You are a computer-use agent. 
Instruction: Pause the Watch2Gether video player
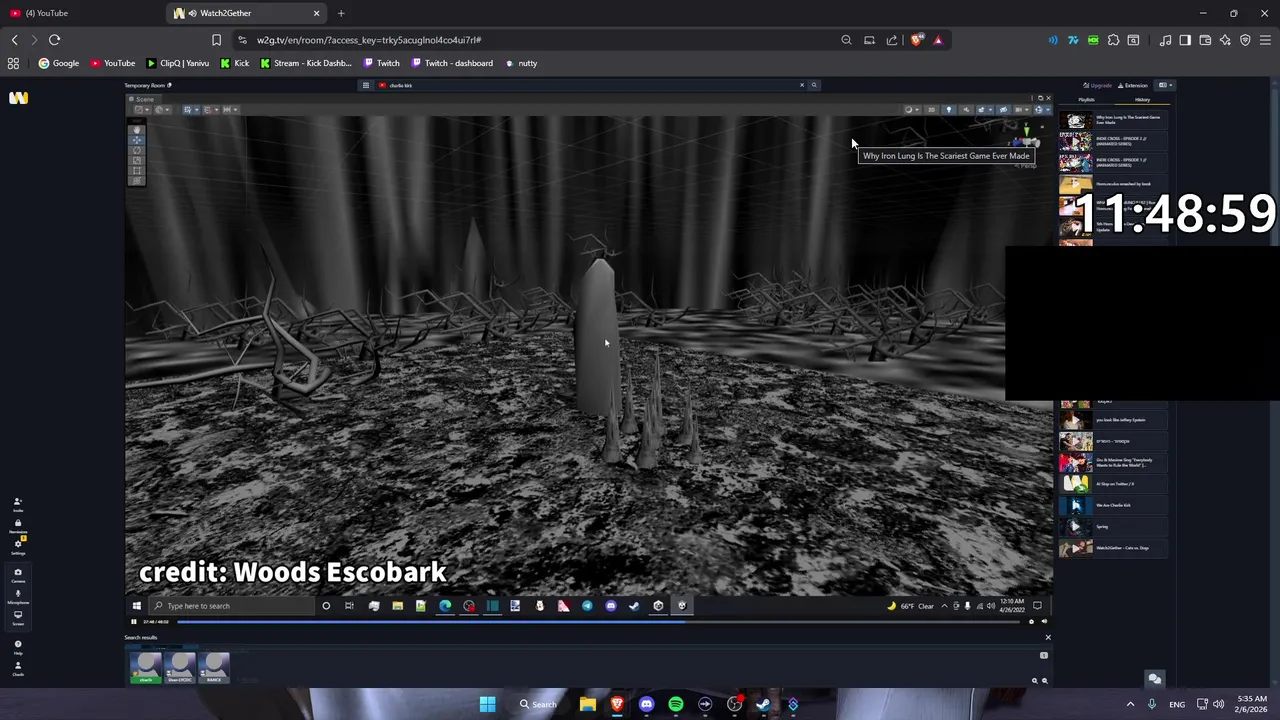133,621
